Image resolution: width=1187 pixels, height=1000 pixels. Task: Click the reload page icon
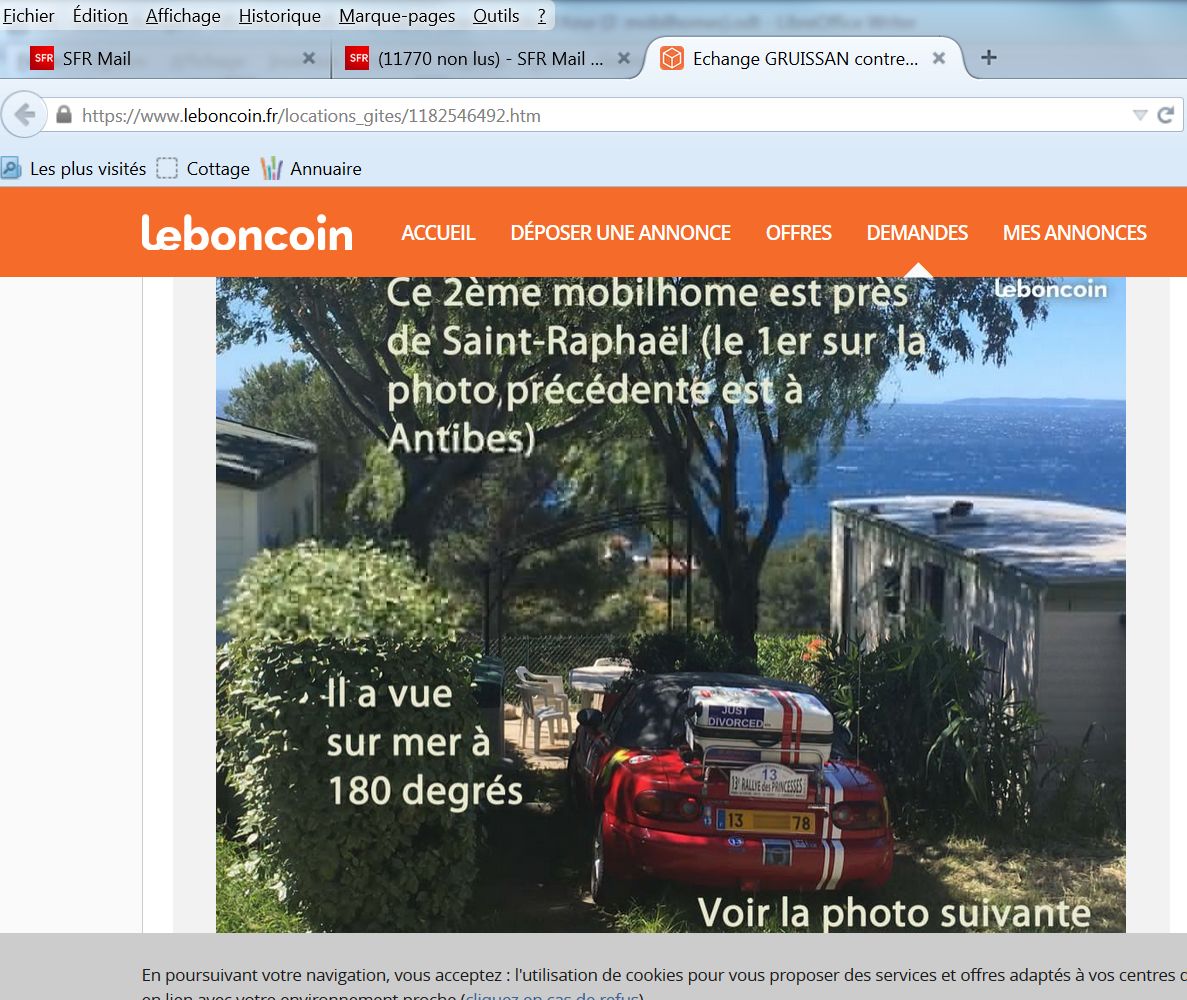tap(1166, 115)
